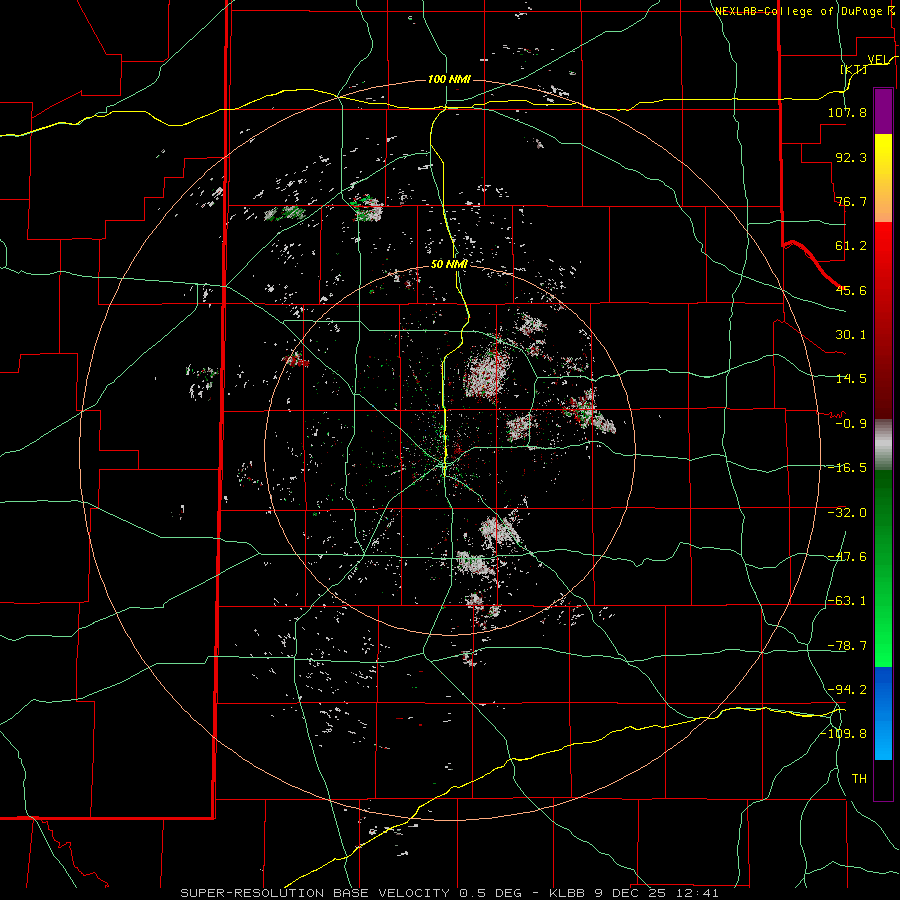Click the 50 NMI range ring label
900x900 pixels.
coord(449,265)
